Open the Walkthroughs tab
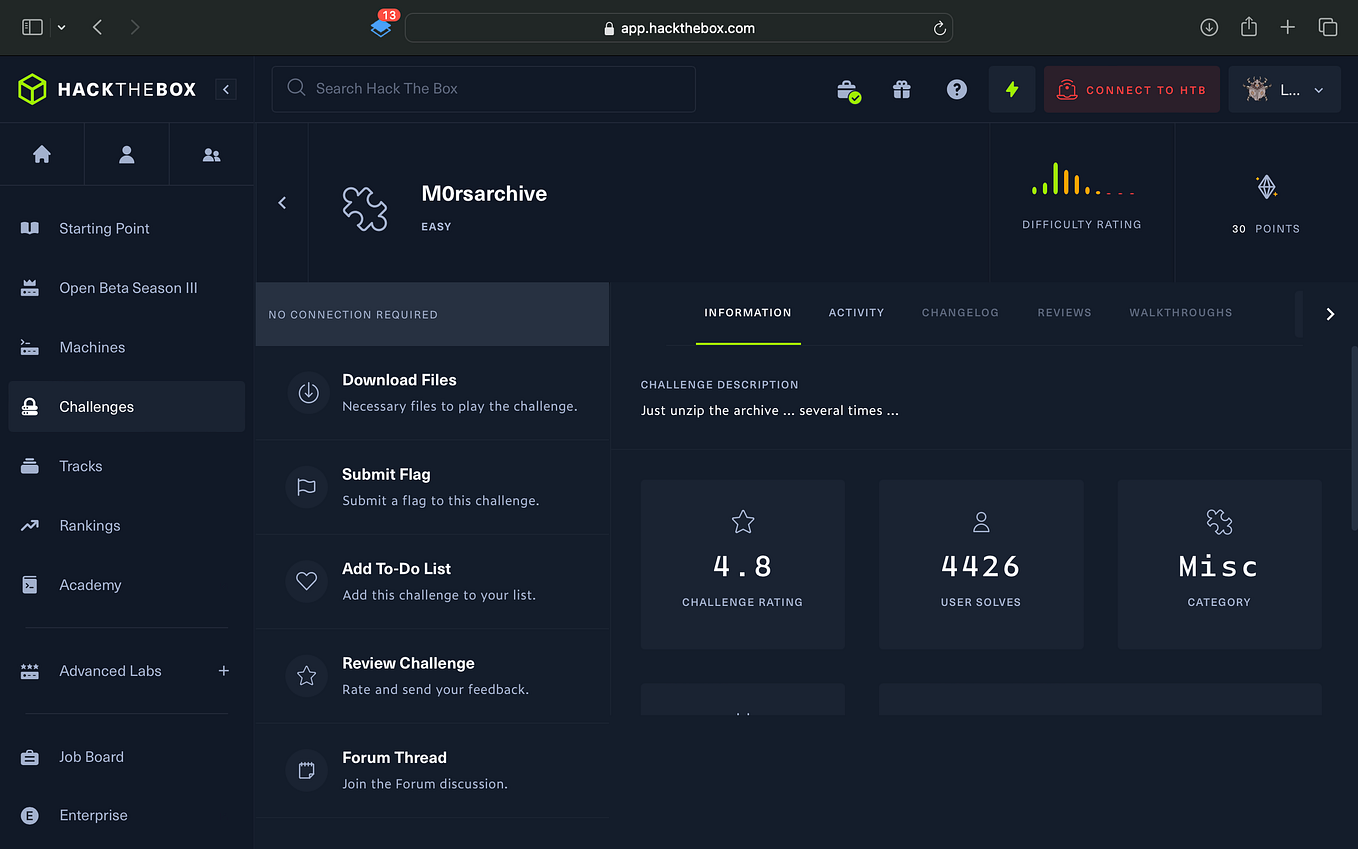Viewport: 1358px width, 849px height. click(1180, 312)
